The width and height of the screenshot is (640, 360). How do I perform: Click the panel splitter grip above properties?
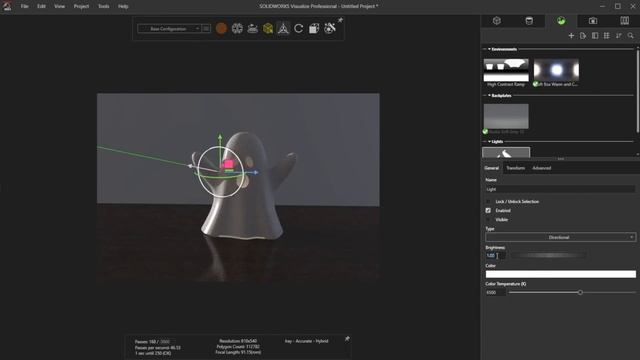[560, 159]
